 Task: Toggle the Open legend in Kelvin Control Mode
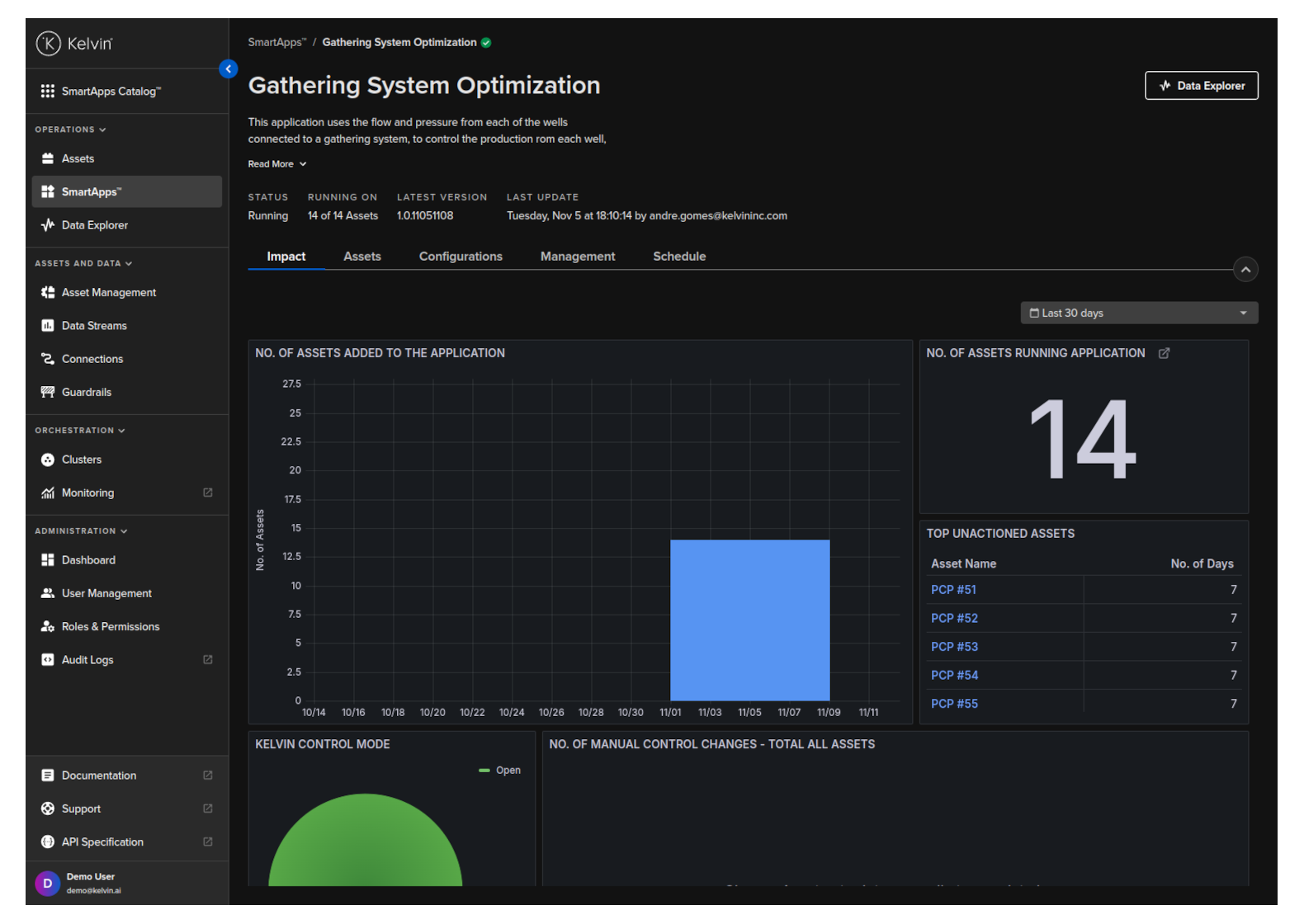(x=500, y=771)
